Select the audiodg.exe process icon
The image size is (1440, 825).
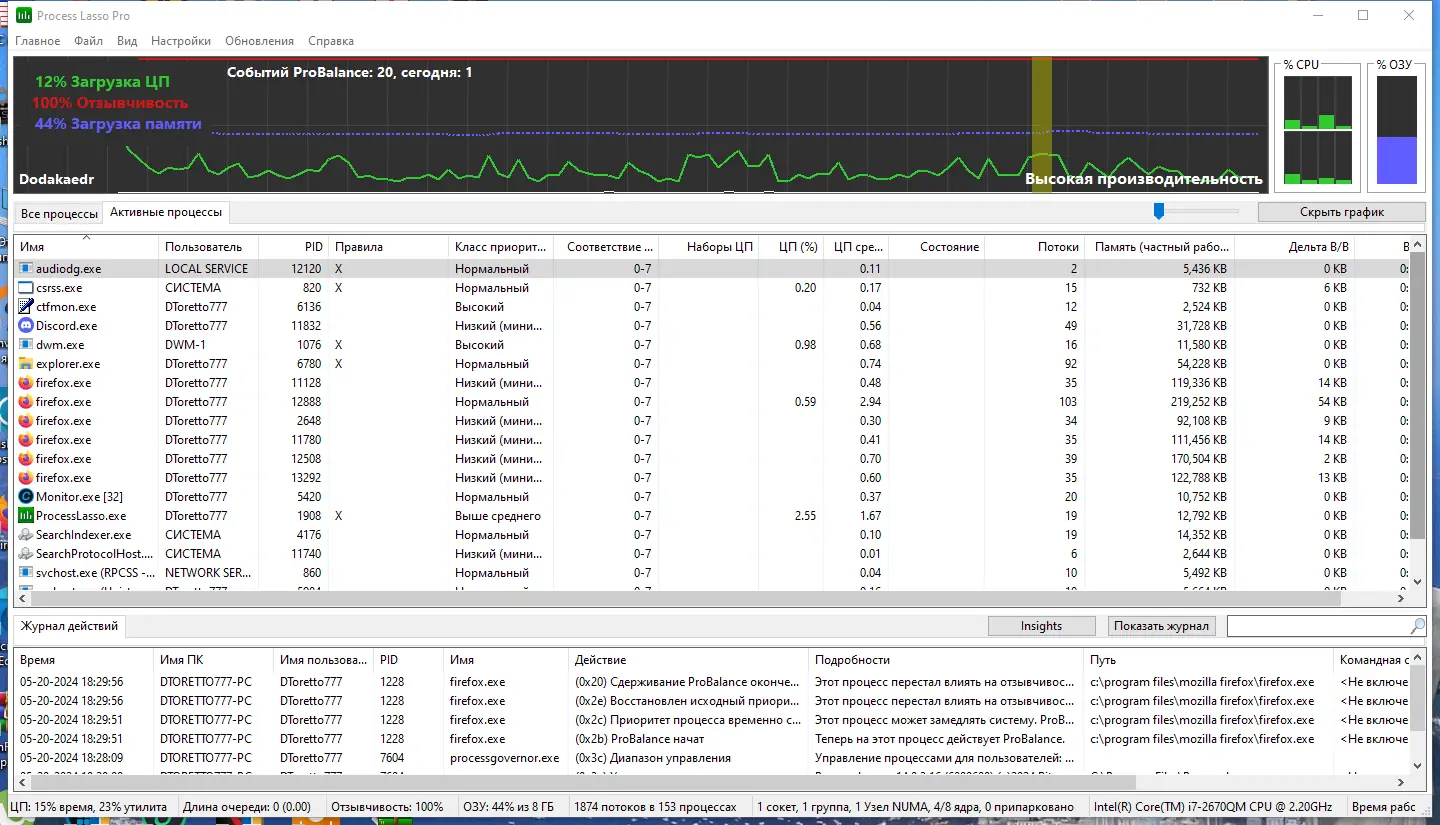26,269
